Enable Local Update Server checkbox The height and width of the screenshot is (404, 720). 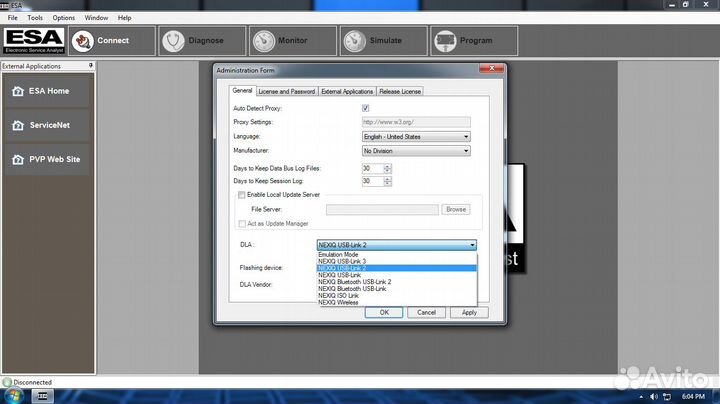click(x=242, y=195)
